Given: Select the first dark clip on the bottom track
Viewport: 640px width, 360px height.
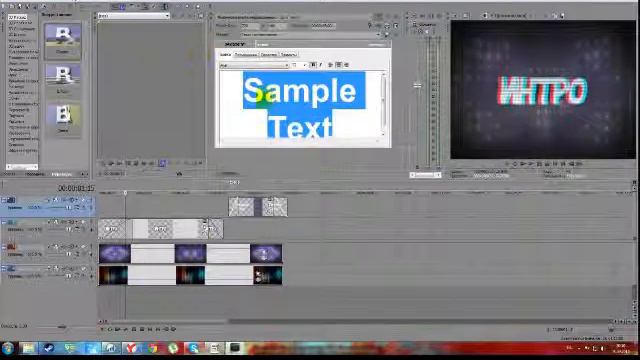Looking at the screenshot, I should click(x=113, y=275).
